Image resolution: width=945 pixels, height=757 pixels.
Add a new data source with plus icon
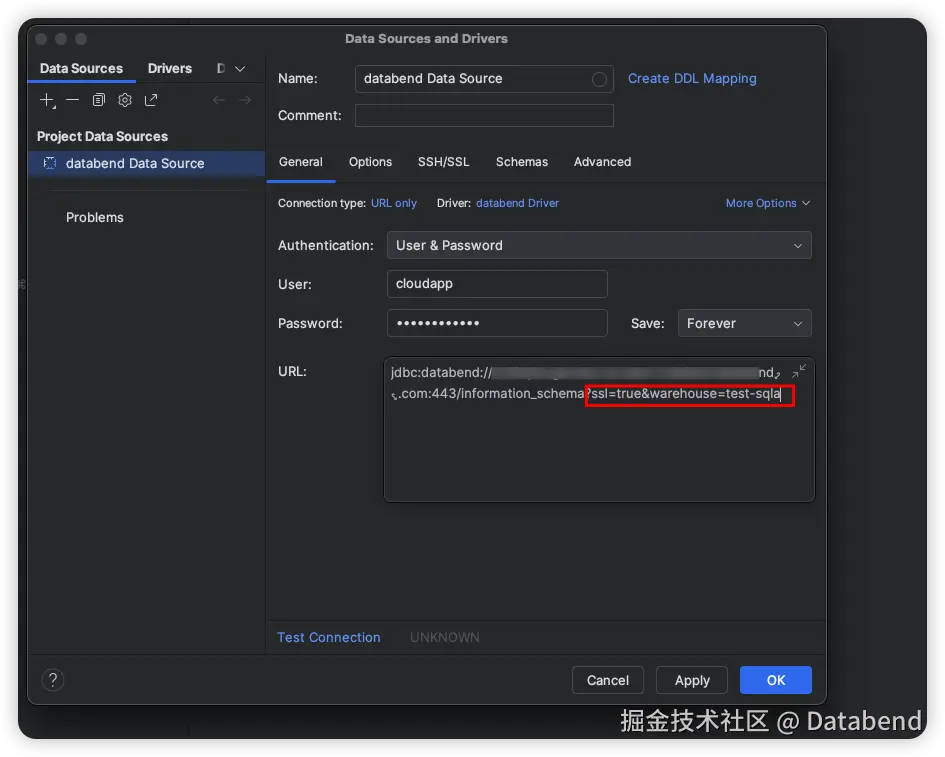click(47, 100)
